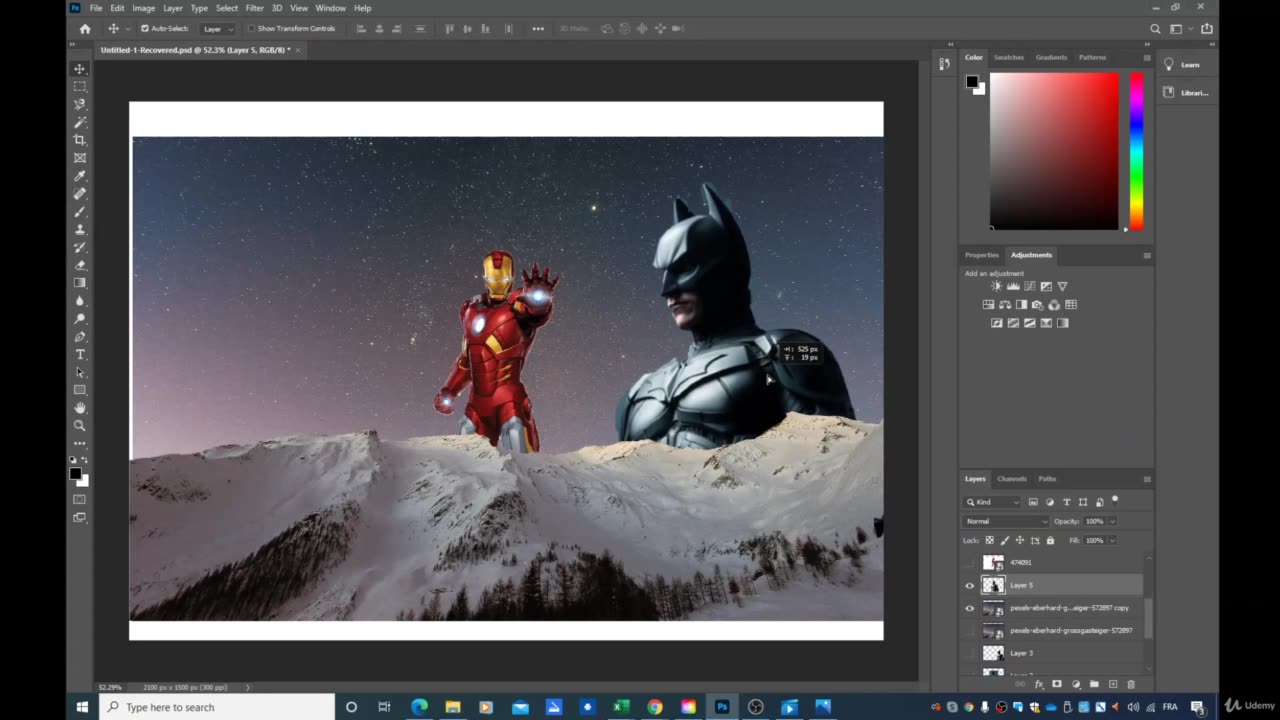Open the Fill slider dropdown arrow

click(x=1112, y=540)
